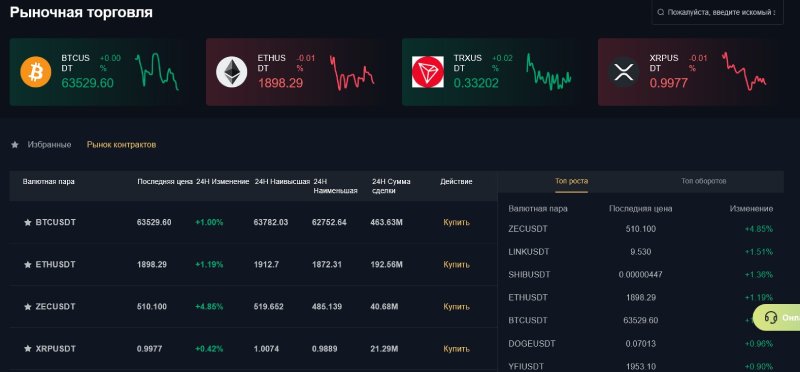Select LINKUSDT in top gainers list

coord(529,252)
